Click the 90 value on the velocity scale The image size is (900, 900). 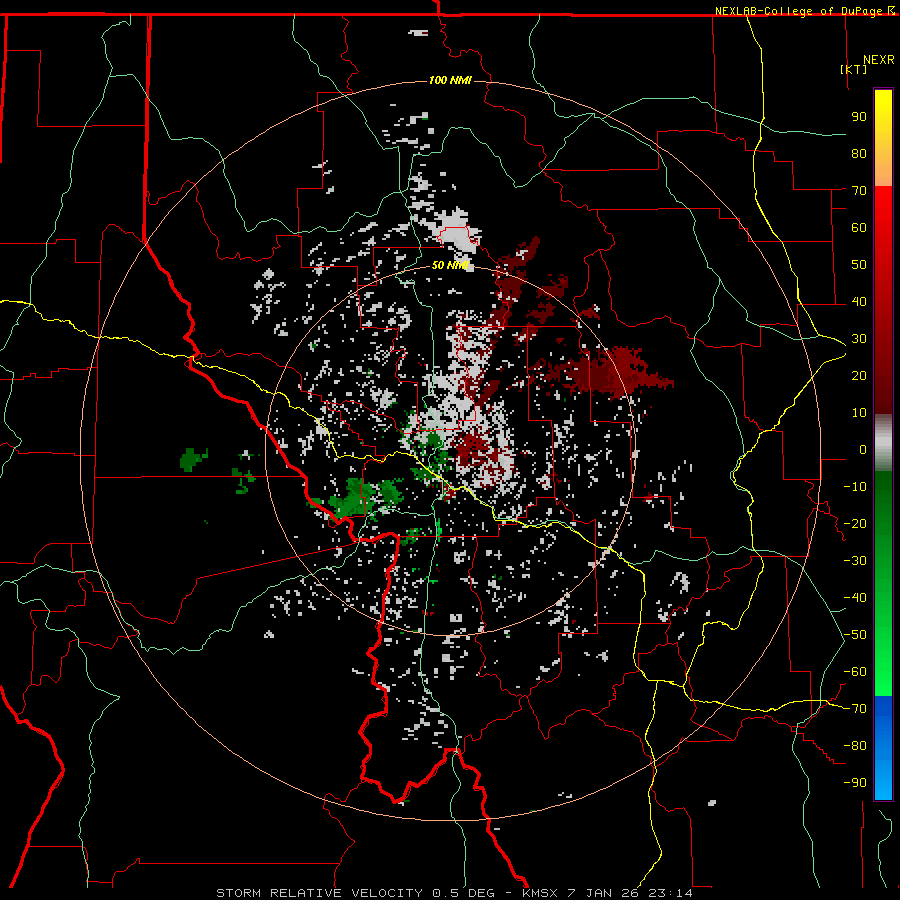(x=859, y=117)
